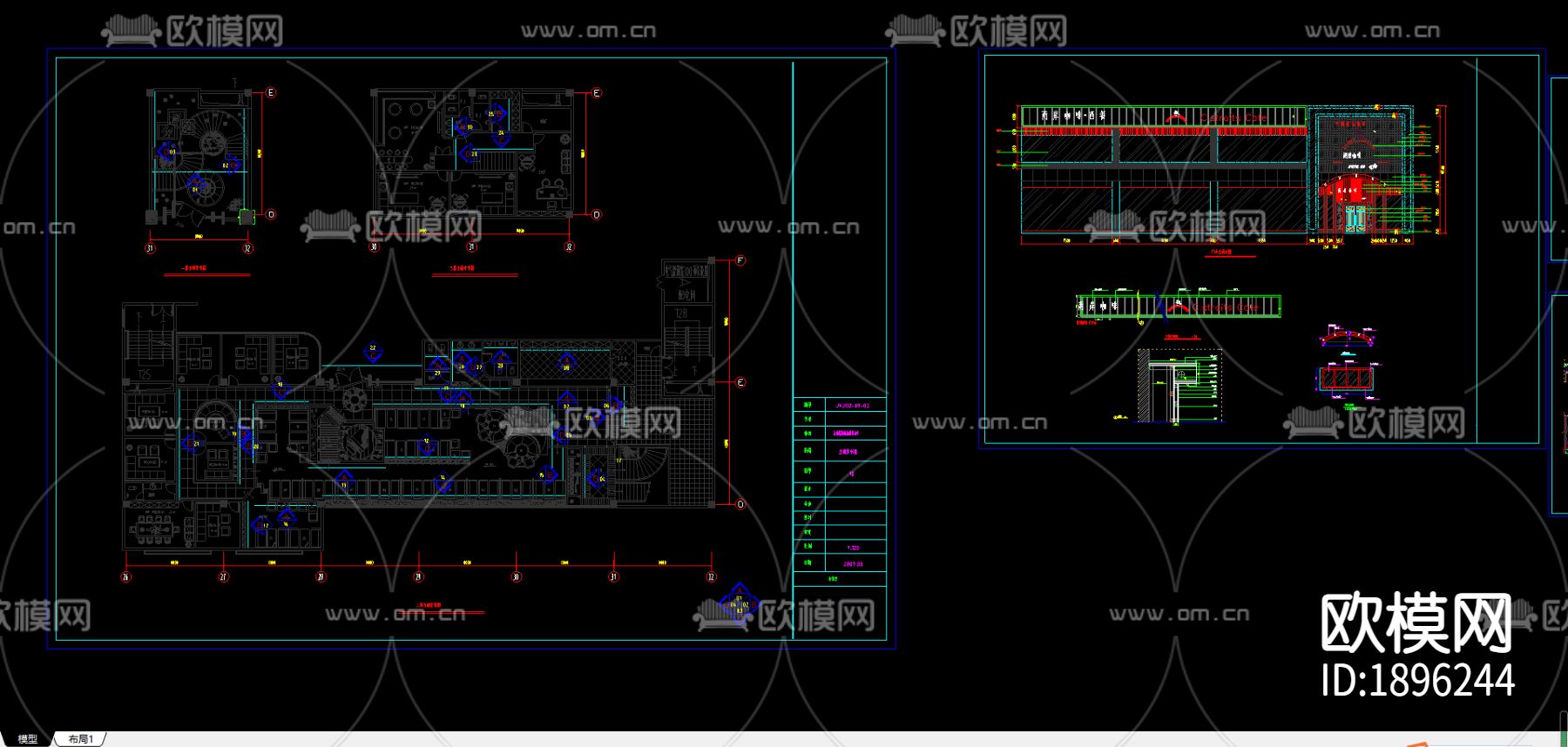Open the 布局1 layout tab

coord(80,739)
